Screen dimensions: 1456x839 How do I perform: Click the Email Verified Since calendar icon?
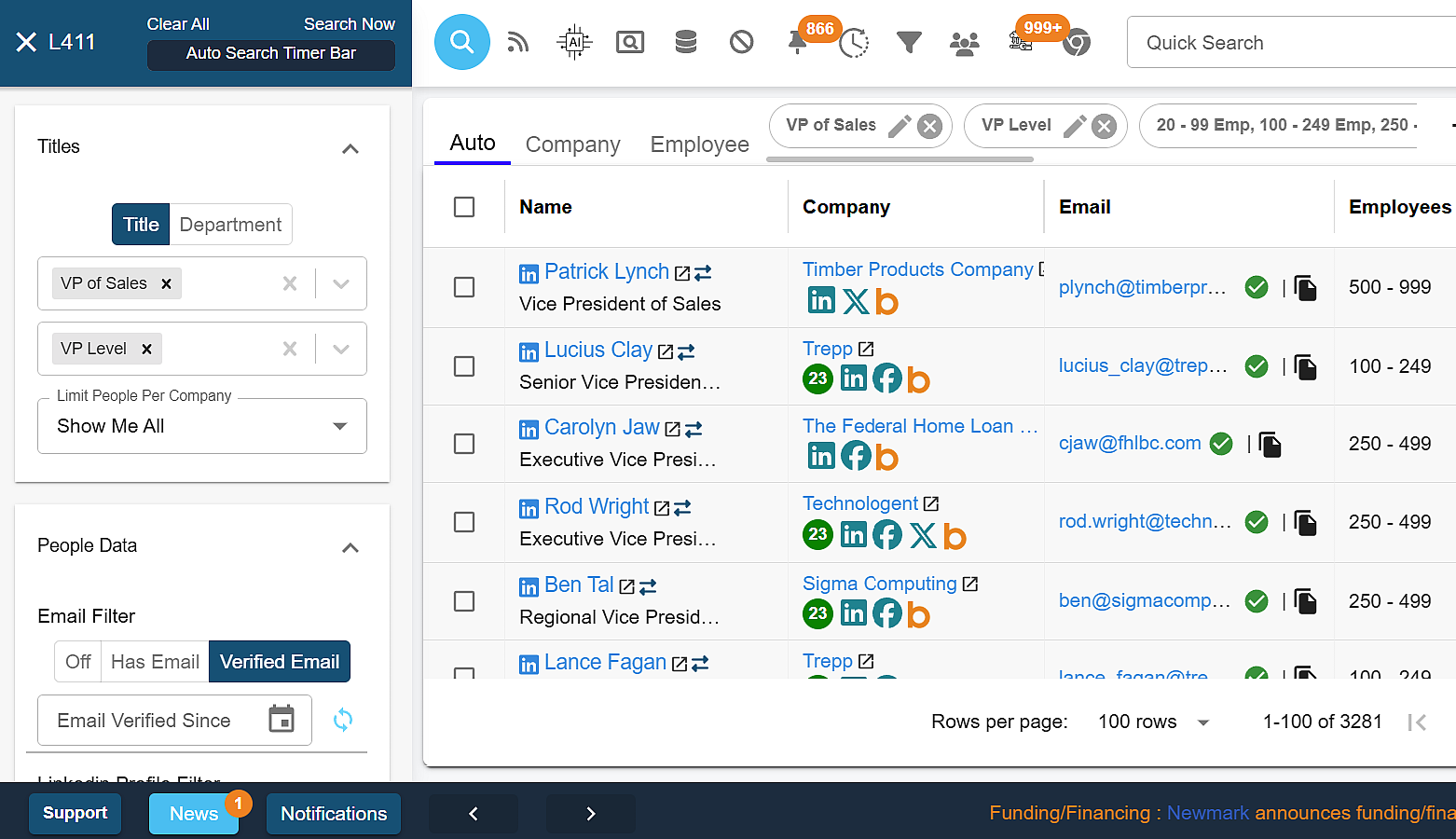coord(282,720)
